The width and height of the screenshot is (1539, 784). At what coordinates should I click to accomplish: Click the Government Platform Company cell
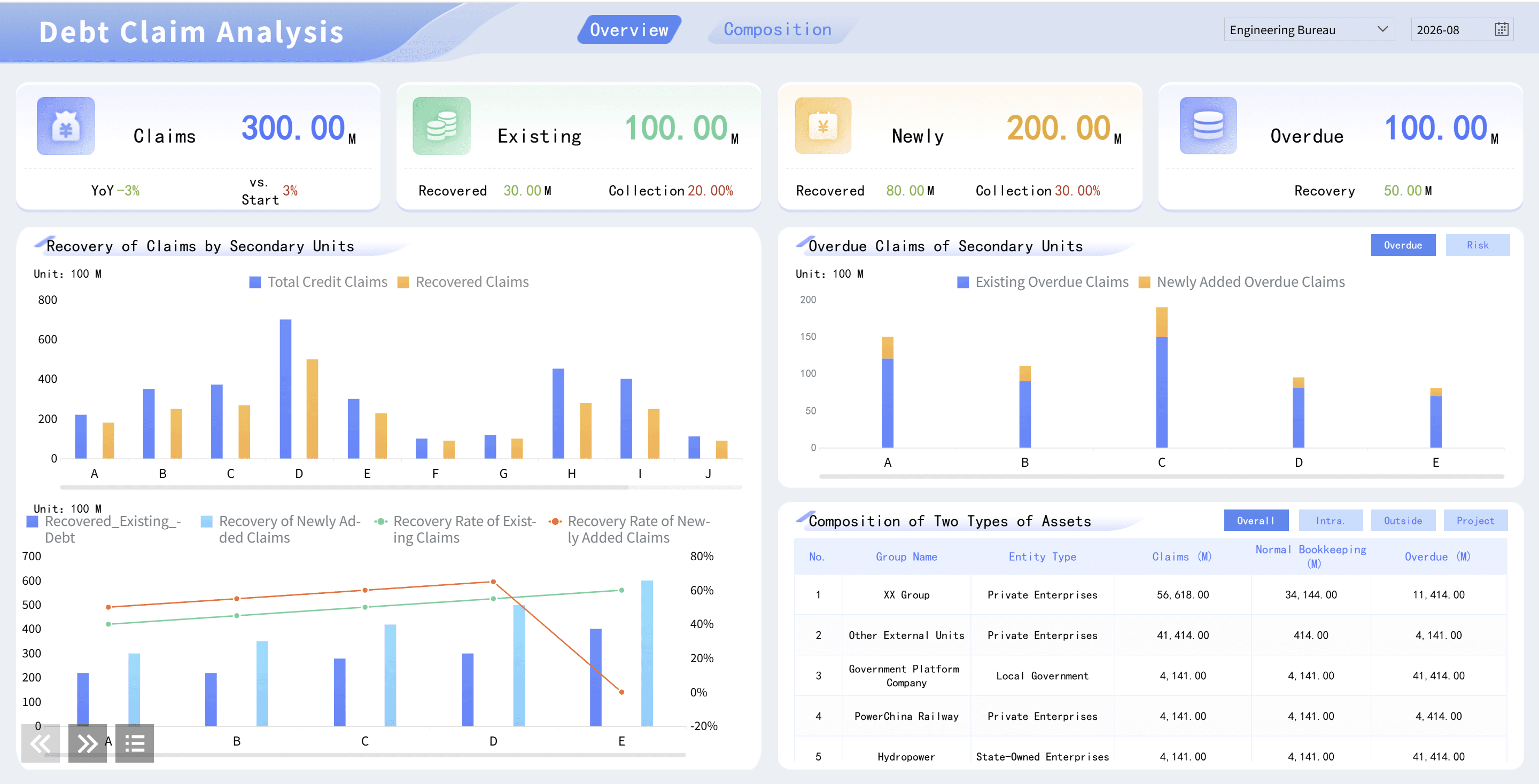click(x=906, y=676)
